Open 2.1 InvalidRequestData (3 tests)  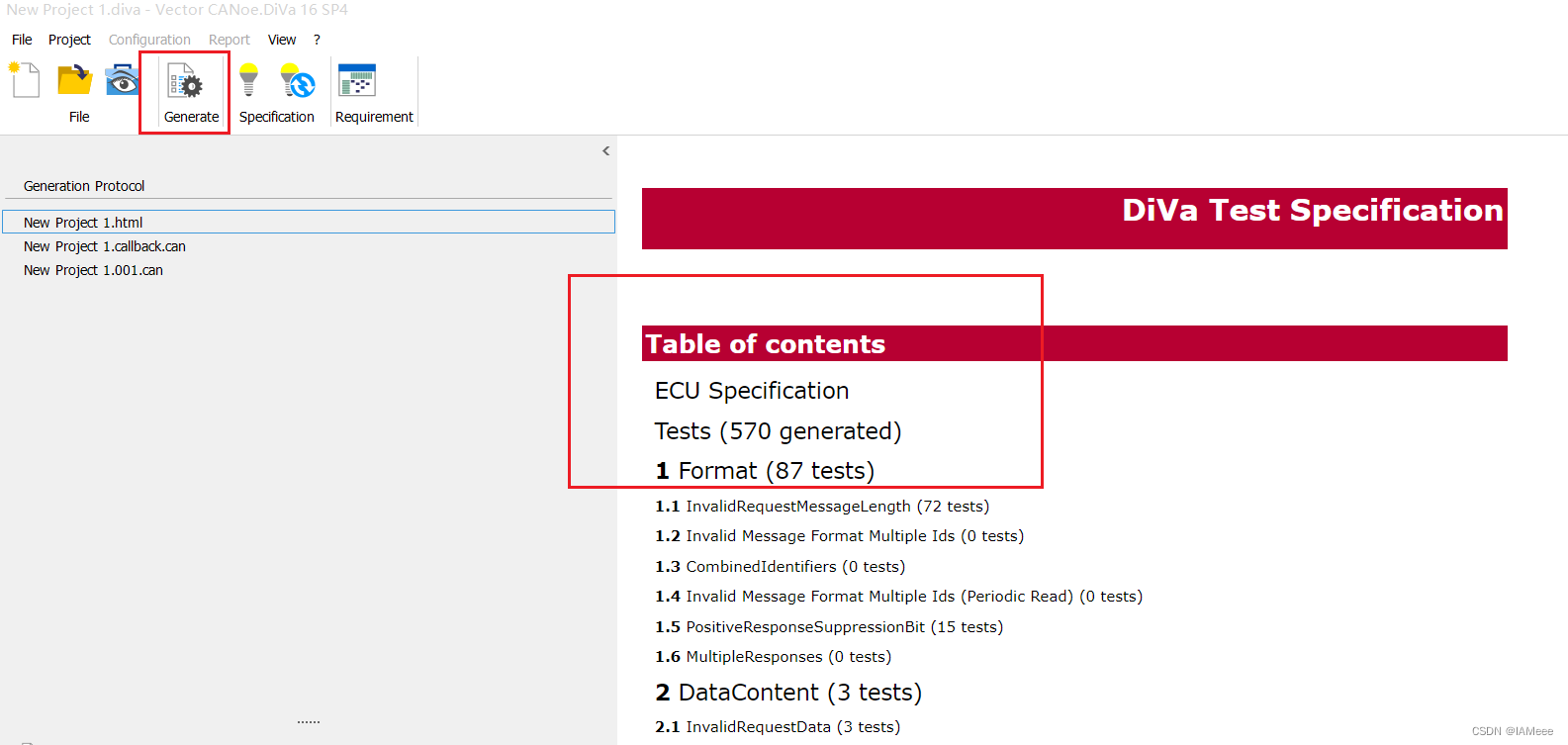[x=778, y=727]
